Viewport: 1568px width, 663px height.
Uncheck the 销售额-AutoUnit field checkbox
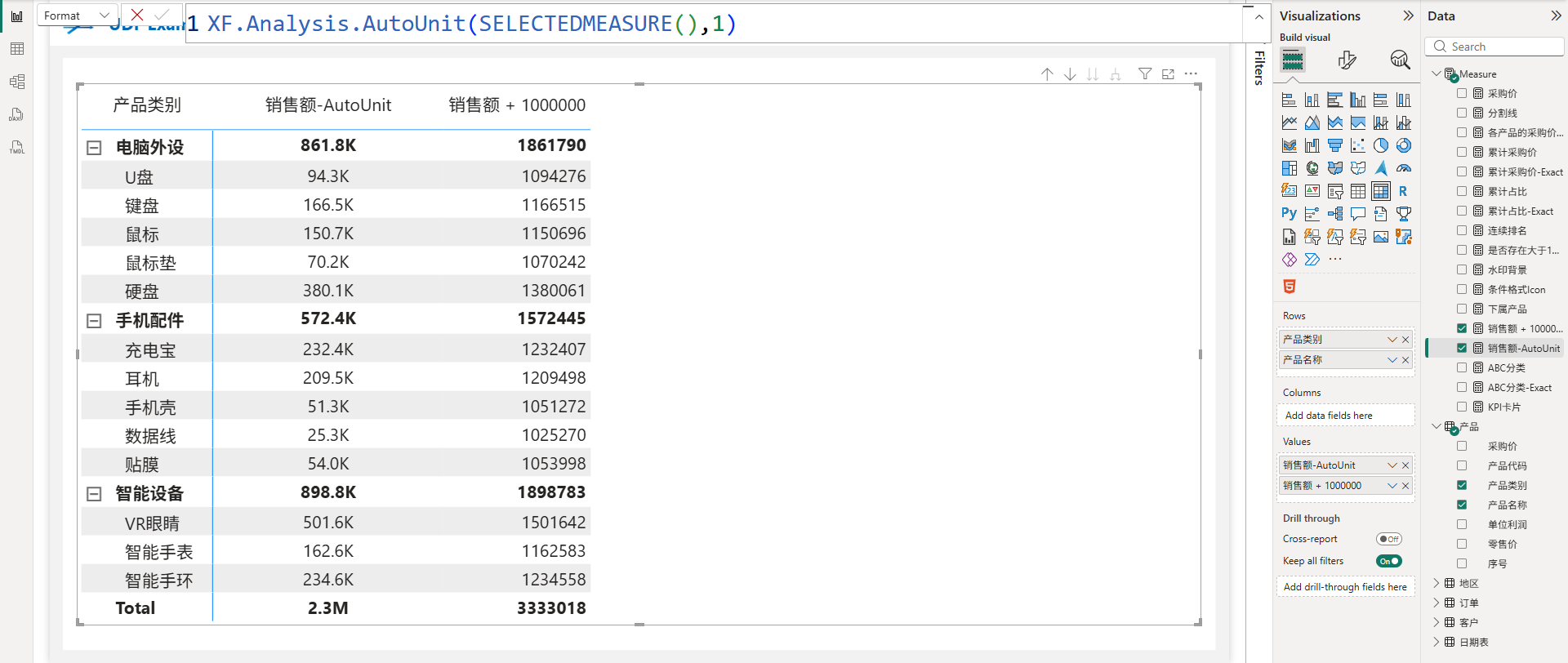tap(1462, 348)
